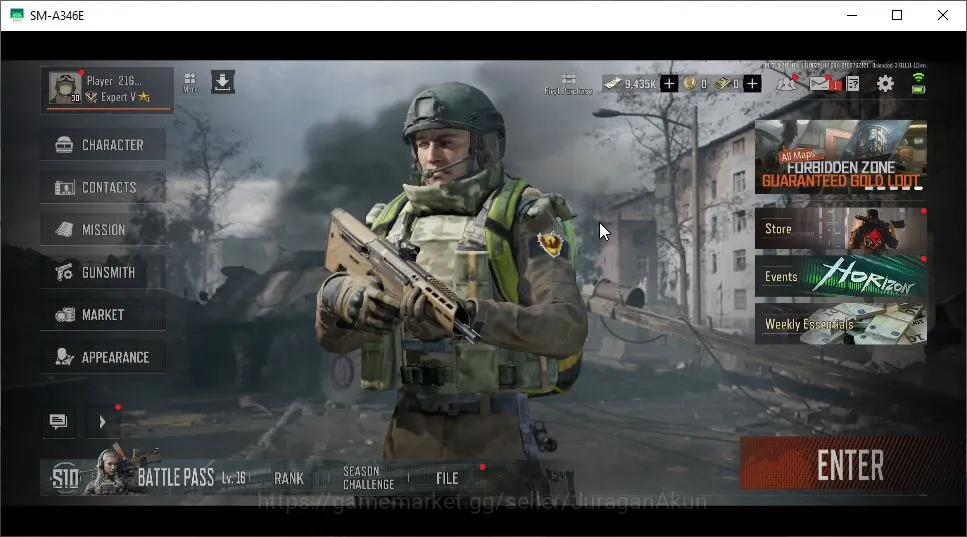Image resolution: width=967 pixels, height=537 pixels.
Task: Open the MARKET menu
Action: (x=103, y=315)
